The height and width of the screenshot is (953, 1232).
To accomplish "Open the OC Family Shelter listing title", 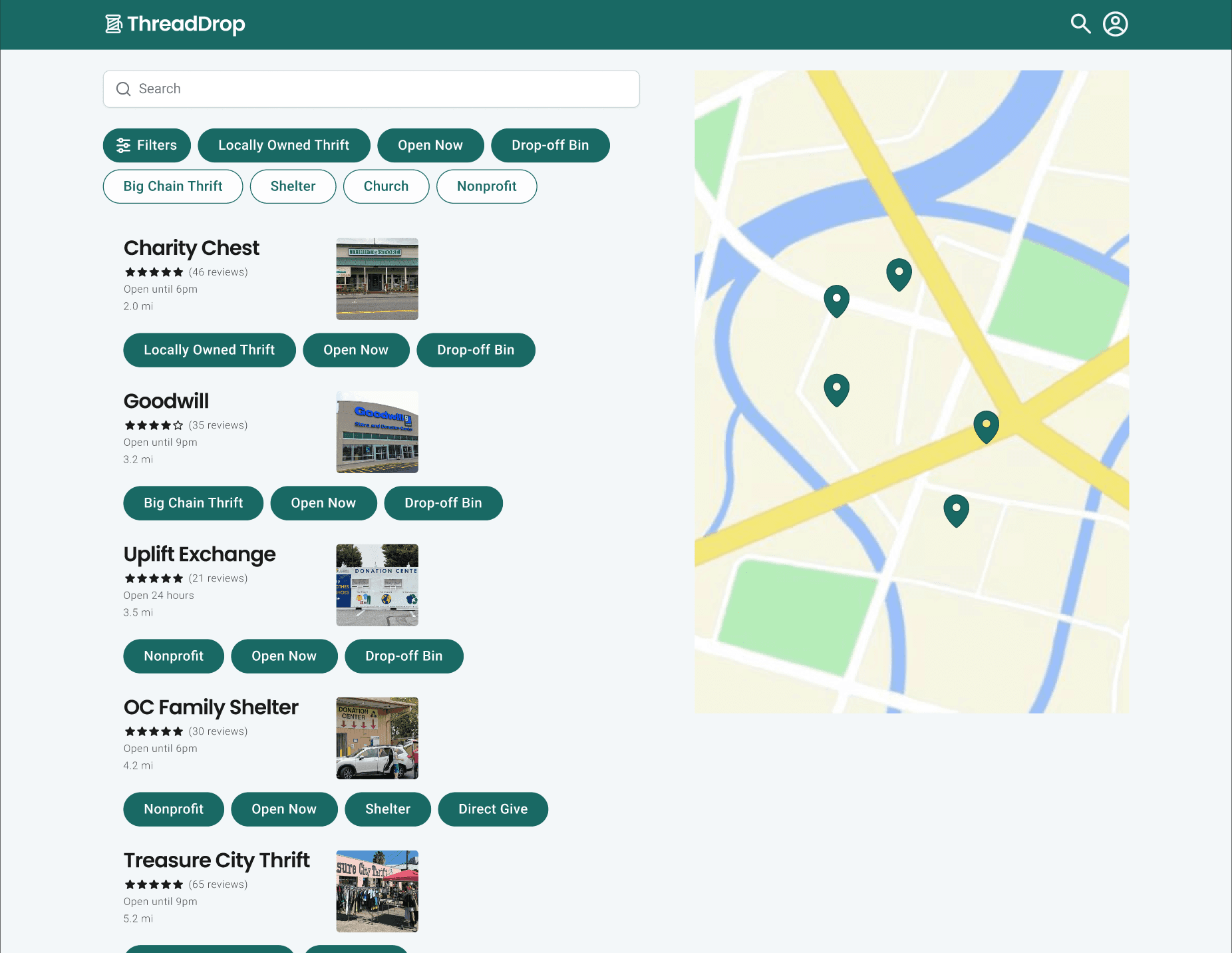I will pos(211,707).
